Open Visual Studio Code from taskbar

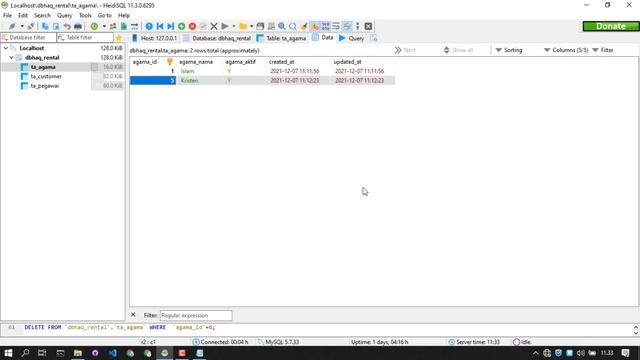click(x=113, y=353)
